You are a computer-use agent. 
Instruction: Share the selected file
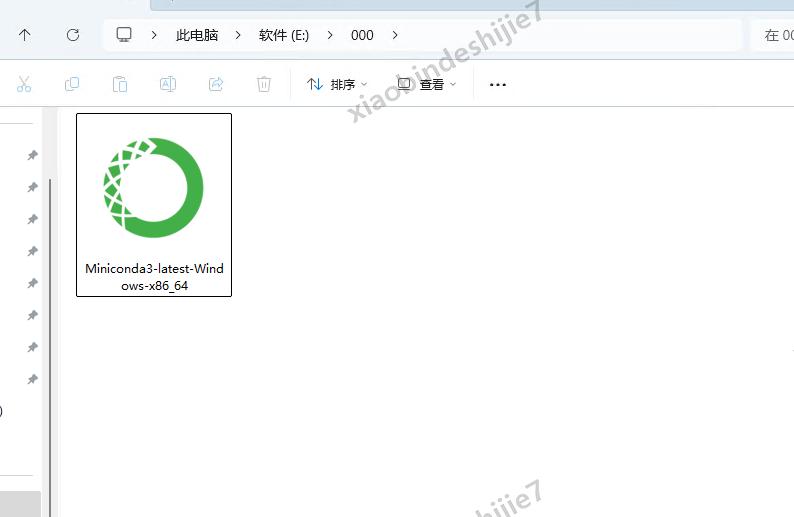click(x=216, y=84)
